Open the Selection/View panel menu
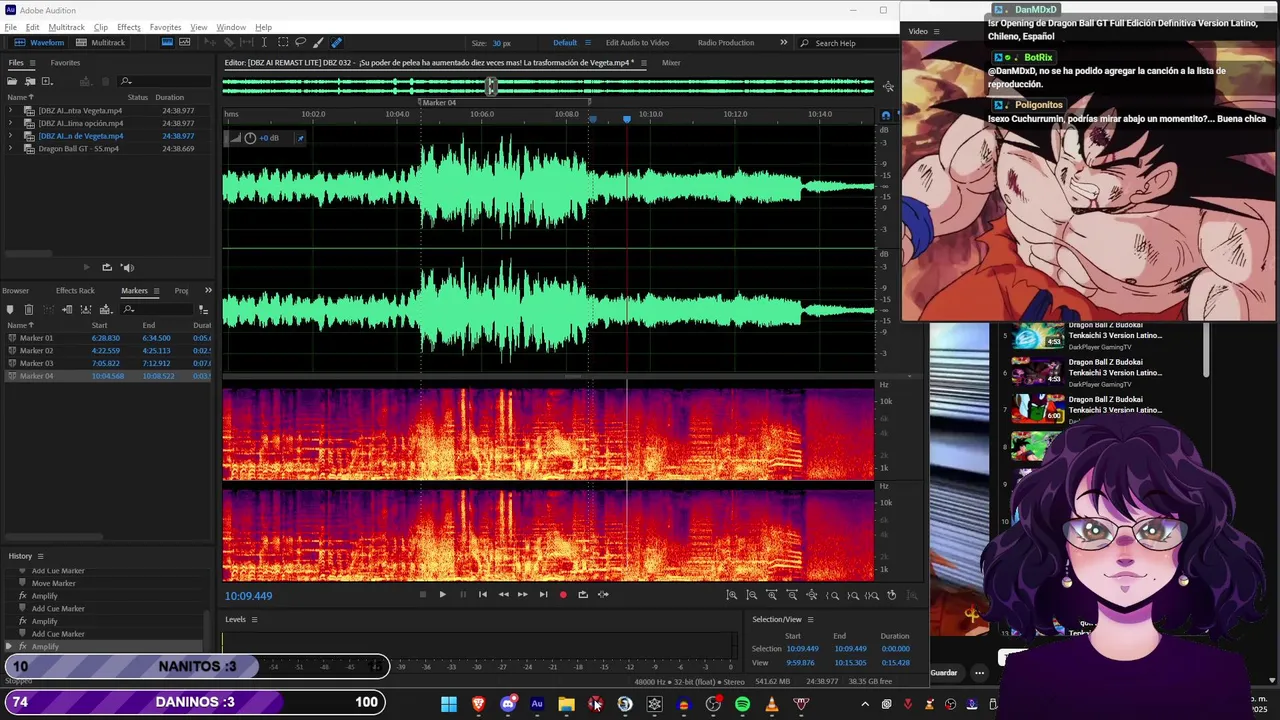 click(810, 619)
